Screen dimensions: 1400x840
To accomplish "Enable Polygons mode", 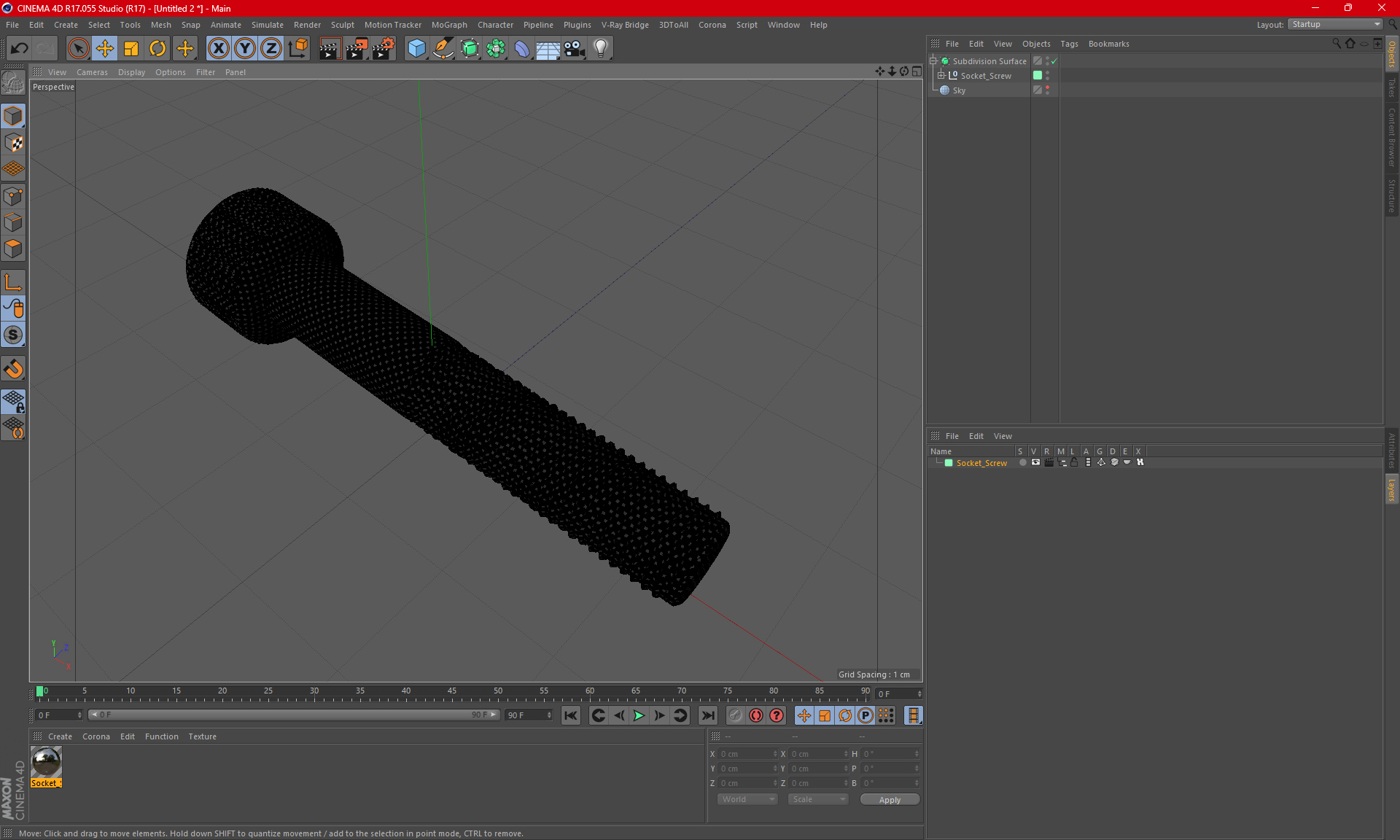I will [x=13, y=249].
